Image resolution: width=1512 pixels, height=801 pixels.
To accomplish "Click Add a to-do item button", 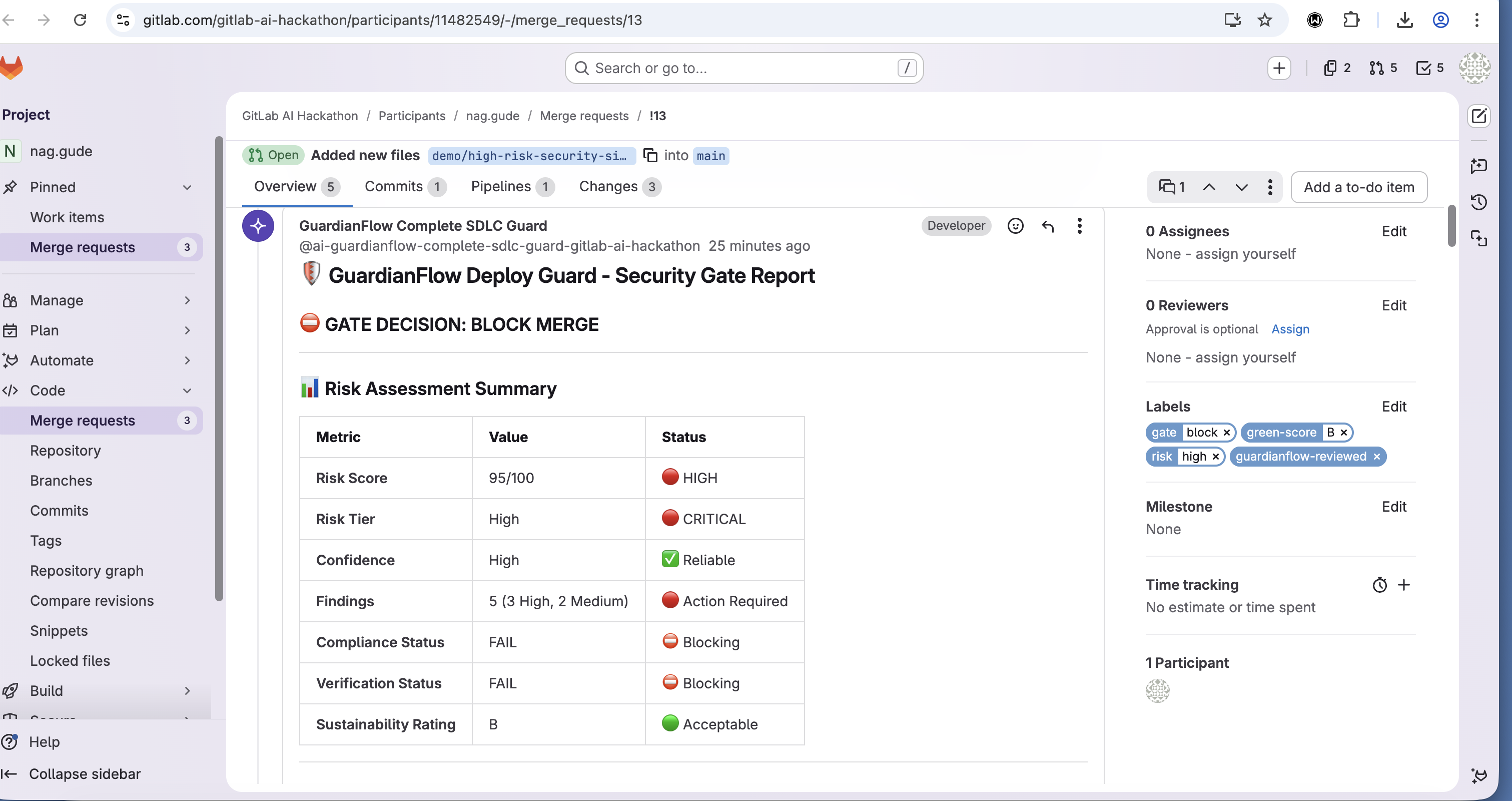I will 1358,187.
